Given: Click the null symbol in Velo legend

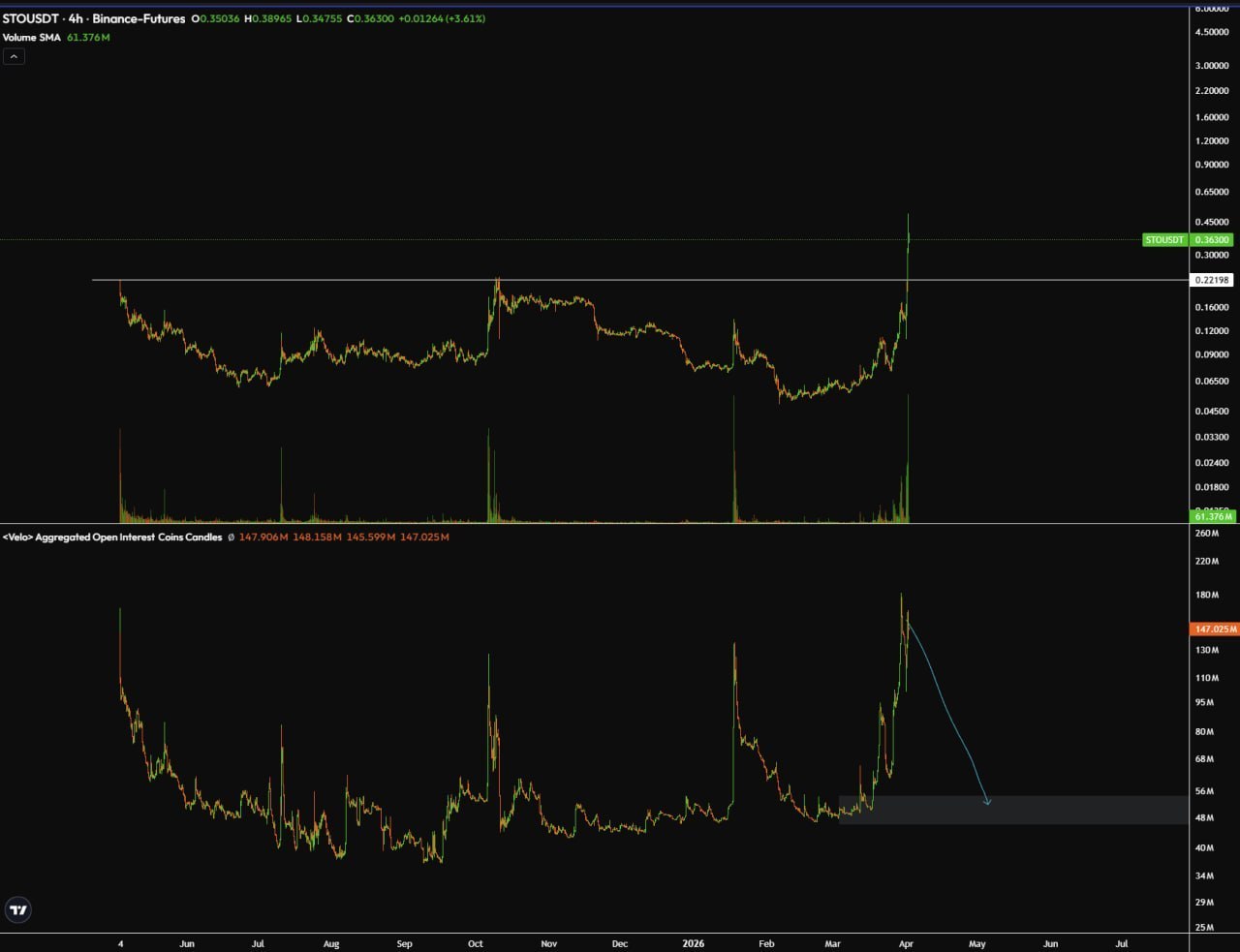Looking at the screenshot, I should point(231,537).
